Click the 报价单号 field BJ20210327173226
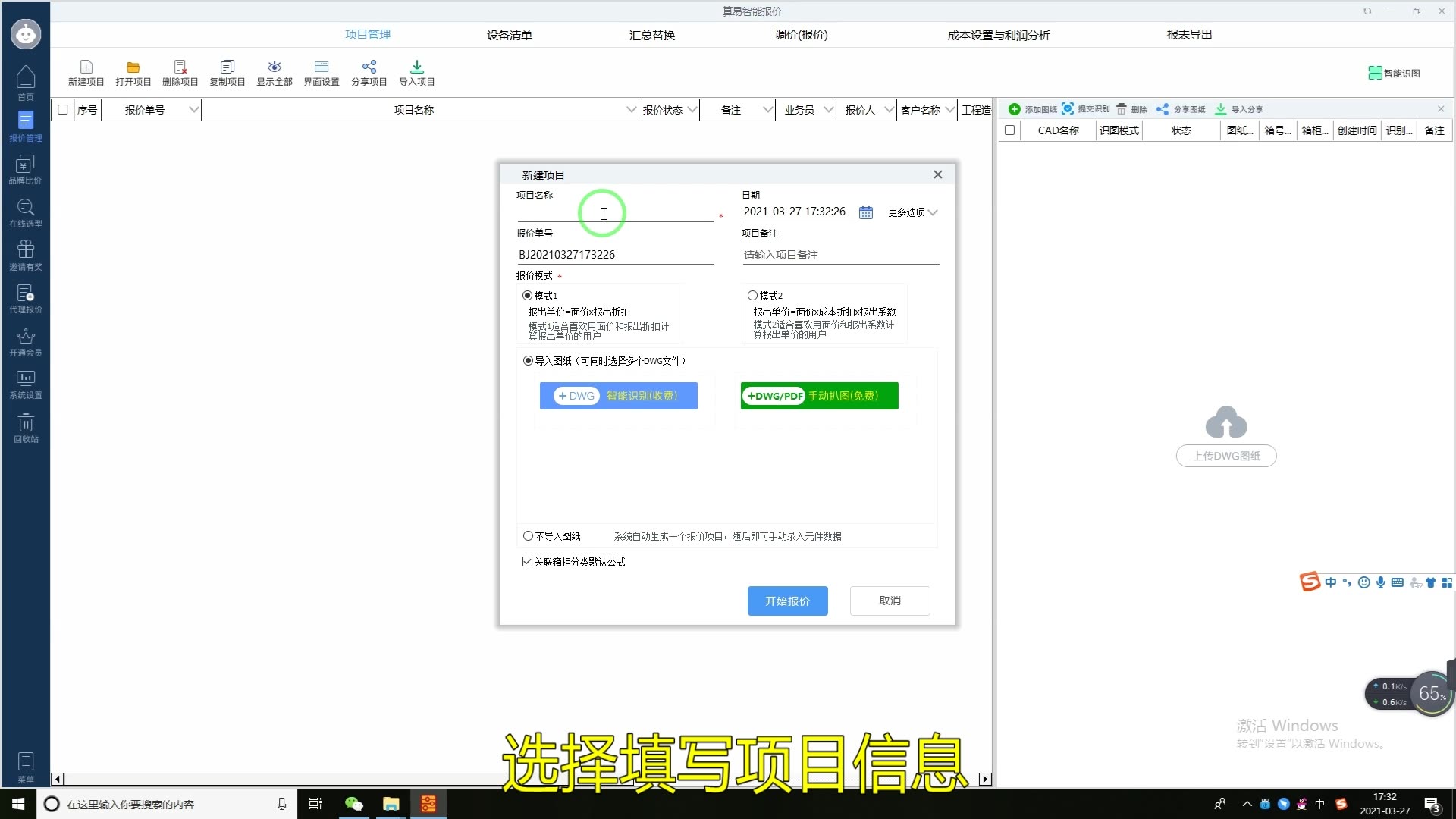The image size is (1456, 819). tap(615, 255)
